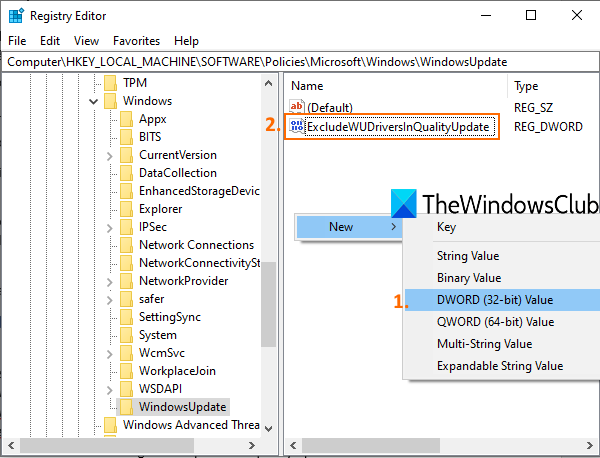Choose DWORD (32-bit) Value
The height and width of the screenshot is (458, 600).
click(x=502, y=300)
